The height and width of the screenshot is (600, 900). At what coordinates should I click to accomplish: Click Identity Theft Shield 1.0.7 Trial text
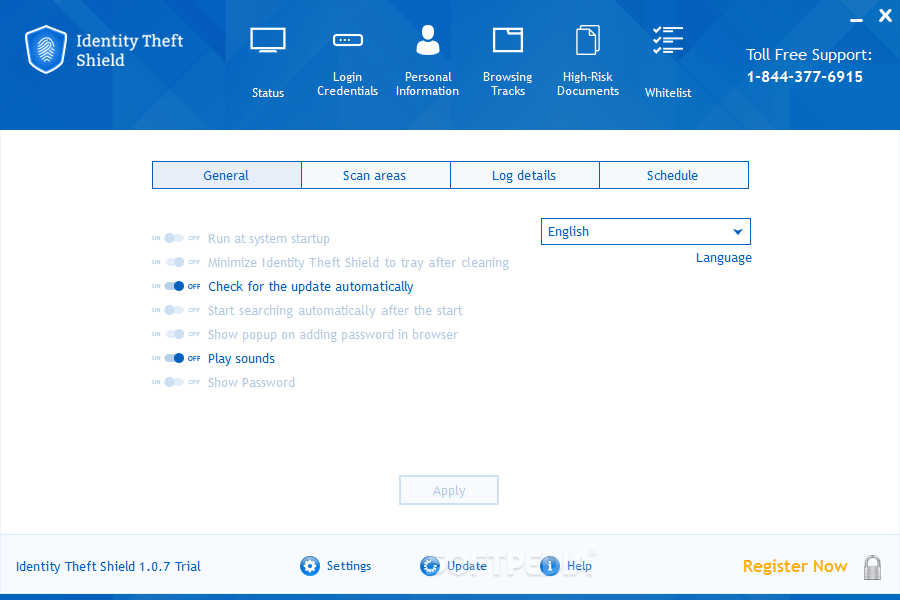click(108, 567)
